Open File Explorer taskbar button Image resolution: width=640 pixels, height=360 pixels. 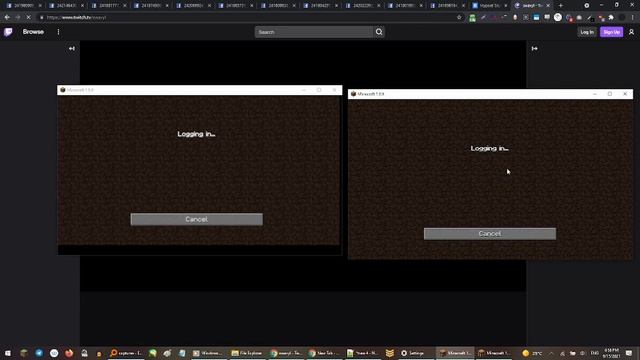pyautogui.click(x=247, y=353)
